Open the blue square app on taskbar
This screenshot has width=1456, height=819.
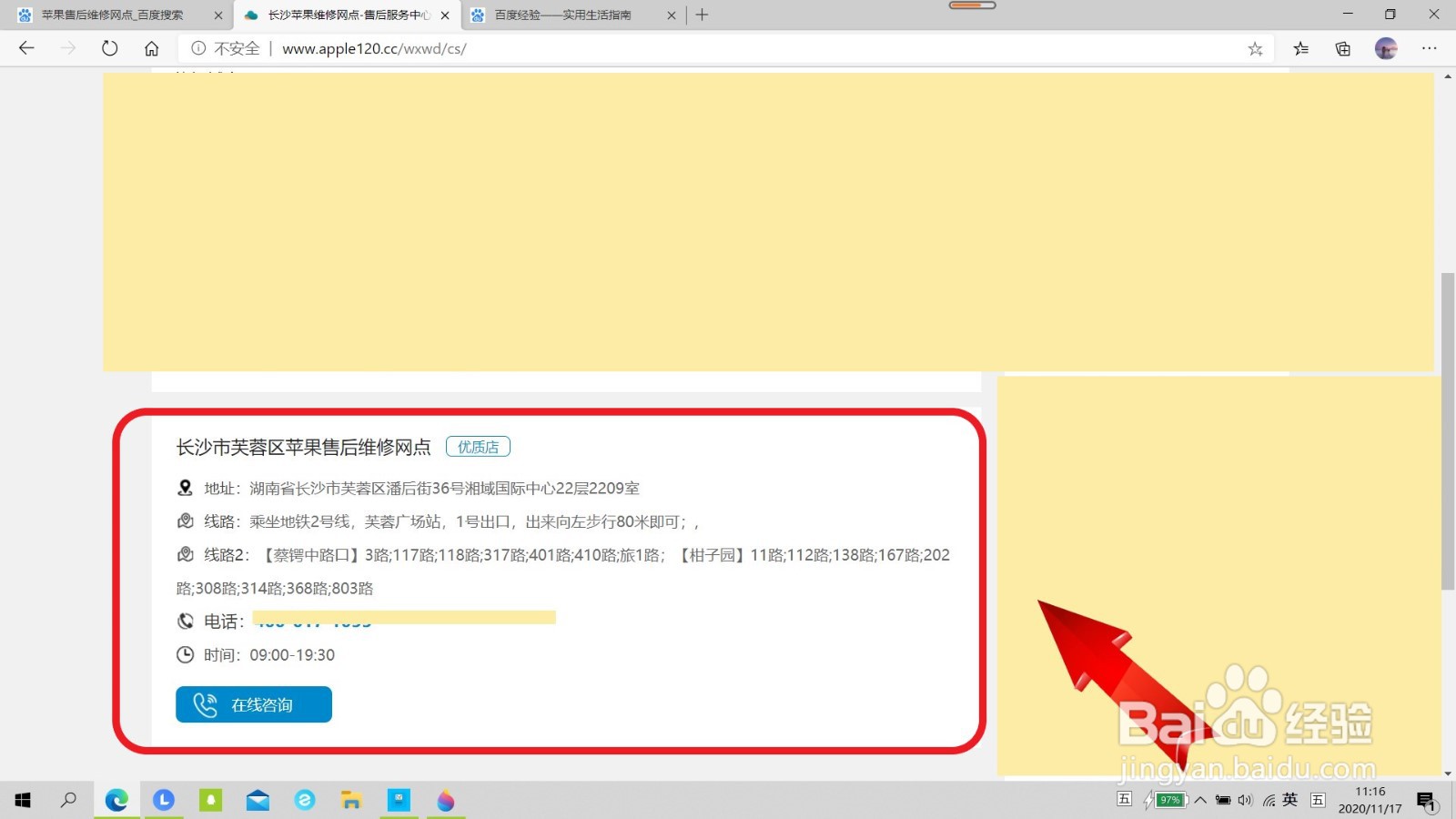click(399, 800)
